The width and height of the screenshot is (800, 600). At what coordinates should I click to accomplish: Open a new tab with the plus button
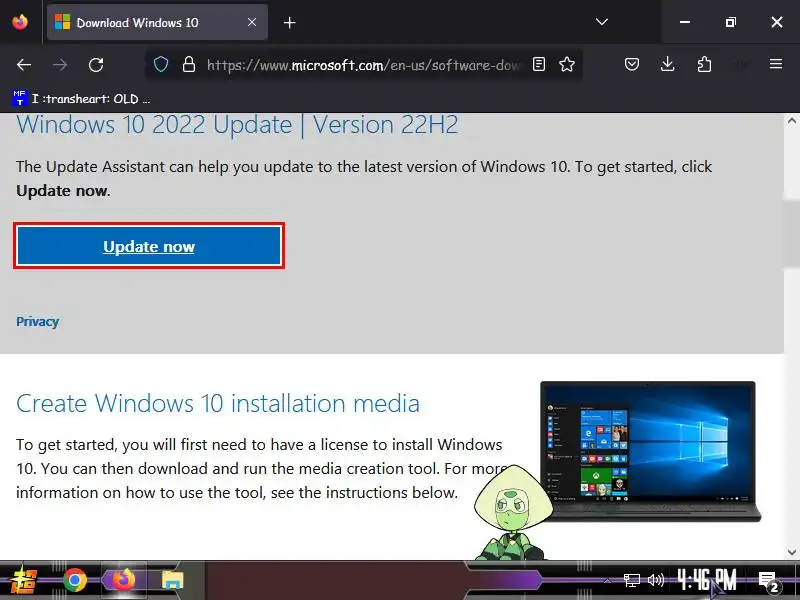[x=289, y=22]
